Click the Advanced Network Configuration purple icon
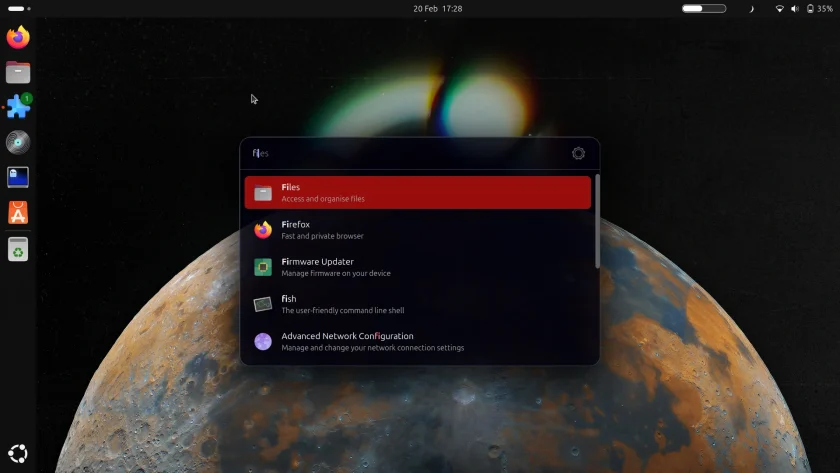The height and width of the screenshot is (473, 840). (263, 341)
